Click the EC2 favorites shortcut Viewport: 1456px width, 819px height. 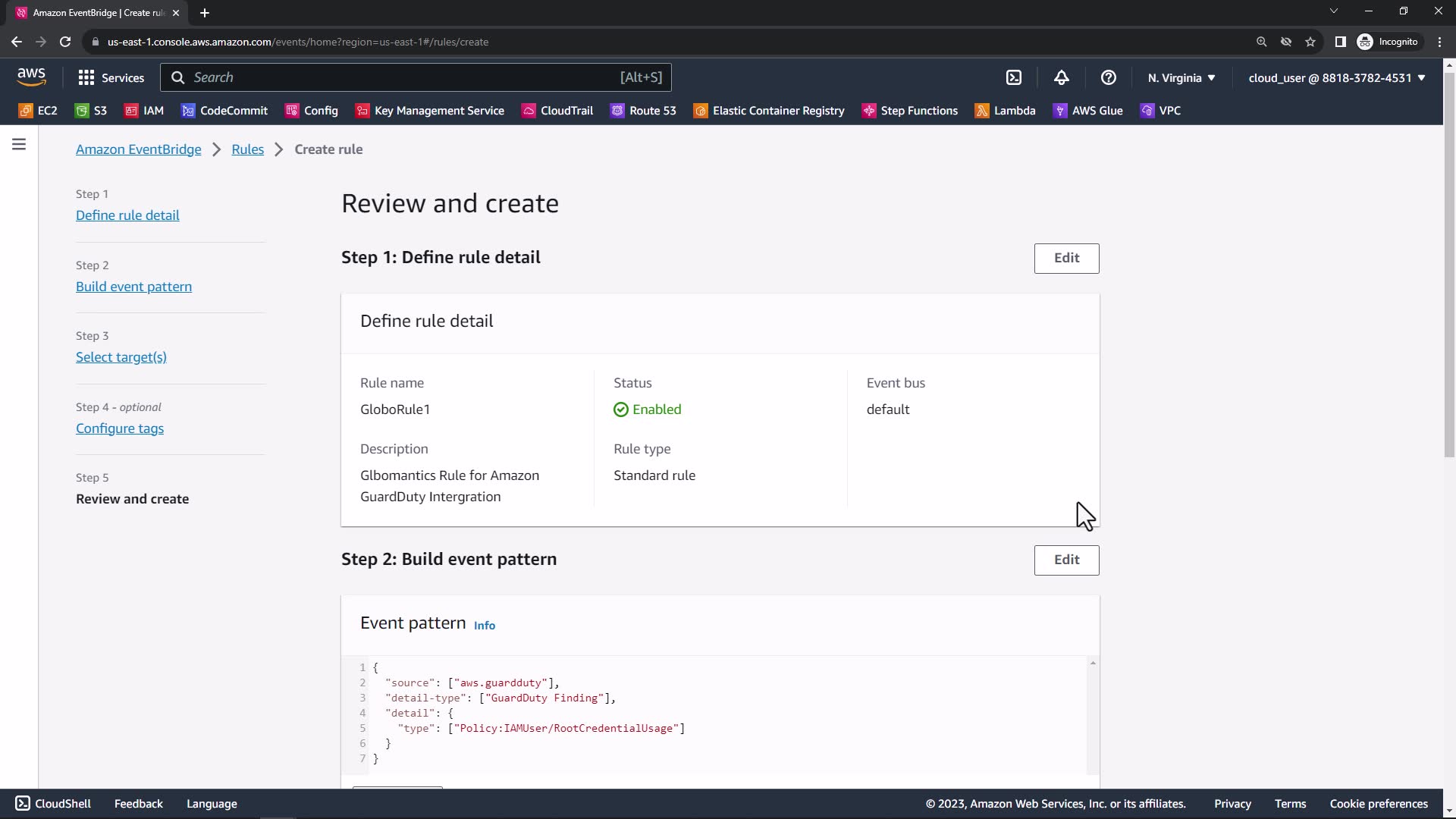38,111
